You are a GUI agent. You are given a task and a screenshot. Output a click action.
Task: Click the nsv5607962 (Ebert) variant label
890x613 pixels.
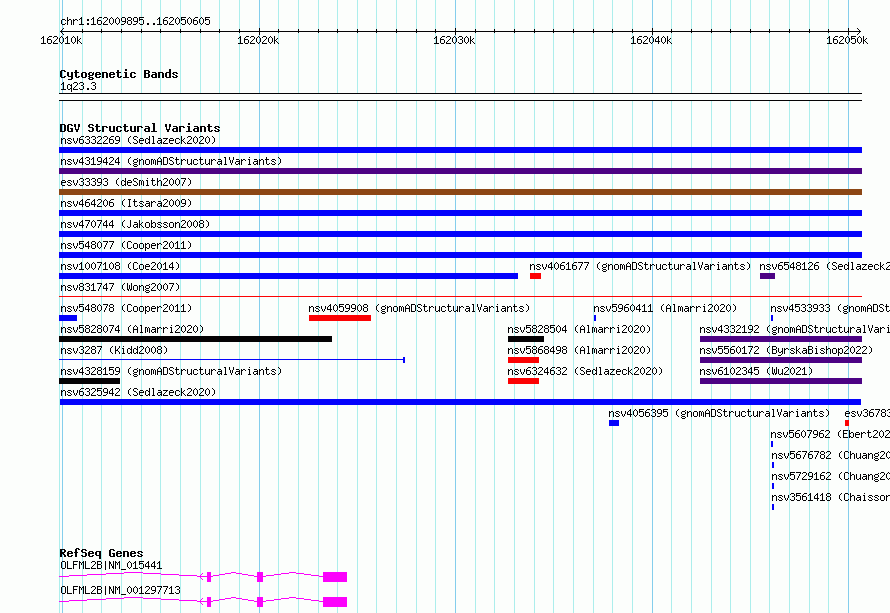click(x=830, y=434)
